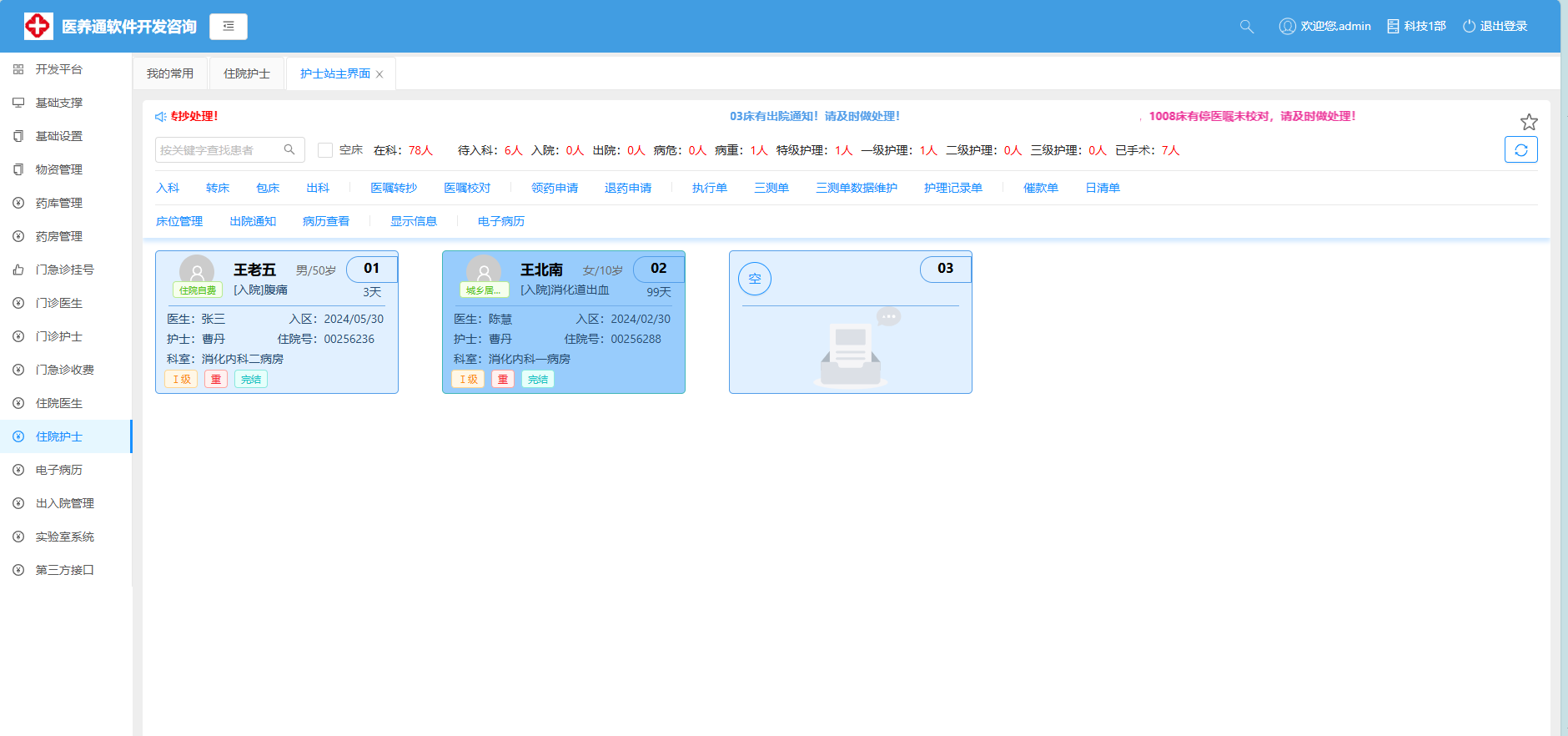
Task: Select the empty bed 03 card
Action: (x=851, y=322)
